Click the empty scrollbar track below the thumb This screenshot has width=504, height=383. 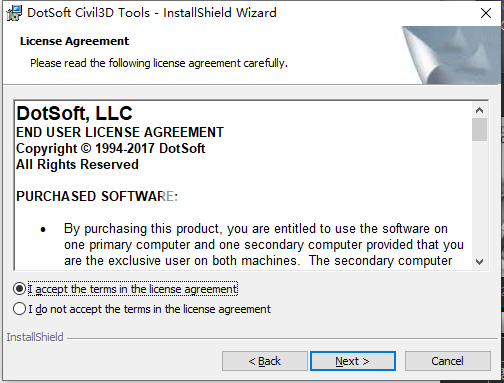tap(479, 197)
